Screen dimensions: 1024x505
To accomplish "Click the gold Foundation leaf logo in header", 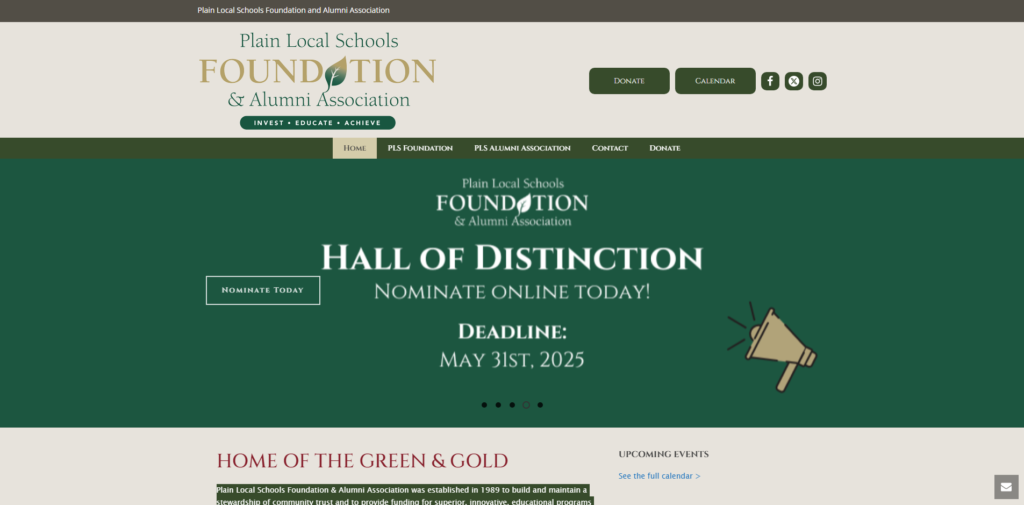I will [x=317, y=80].
